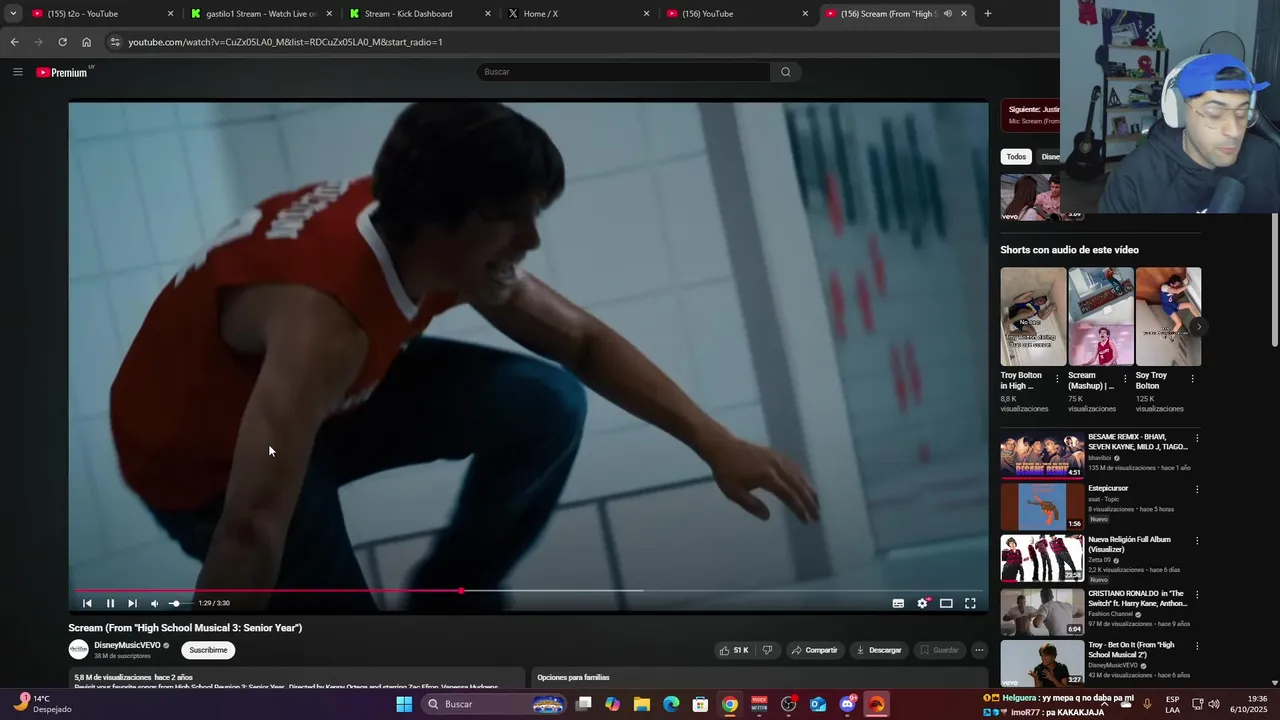Image resolution: width=1280 pixels, height=720 pixels.
Task: Skip to previous video in playlist
Action: pos(87,603)
